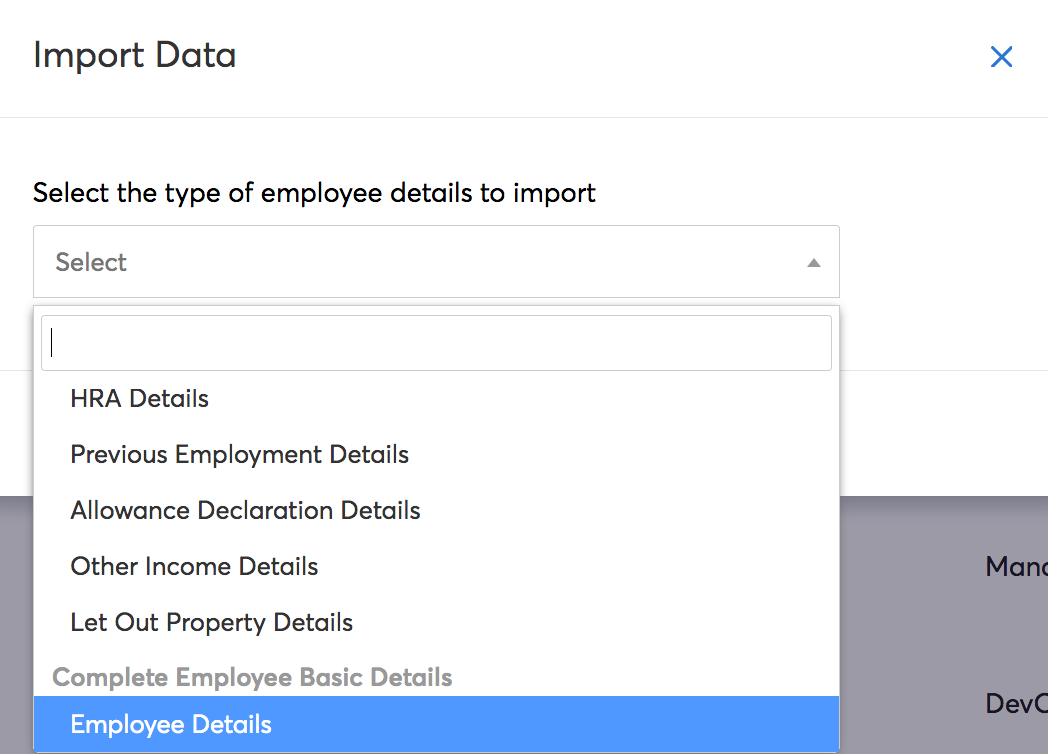Screen dimensions: 1048x754
Task: Click the Complete Employee Basic Details group header
Action: coord(252,677)
